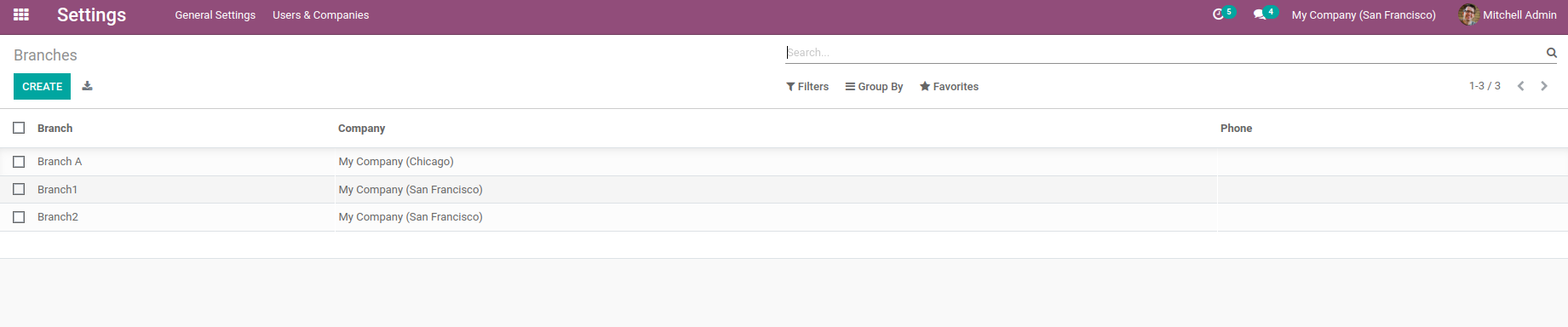Click the download export icon

[87, 86]
